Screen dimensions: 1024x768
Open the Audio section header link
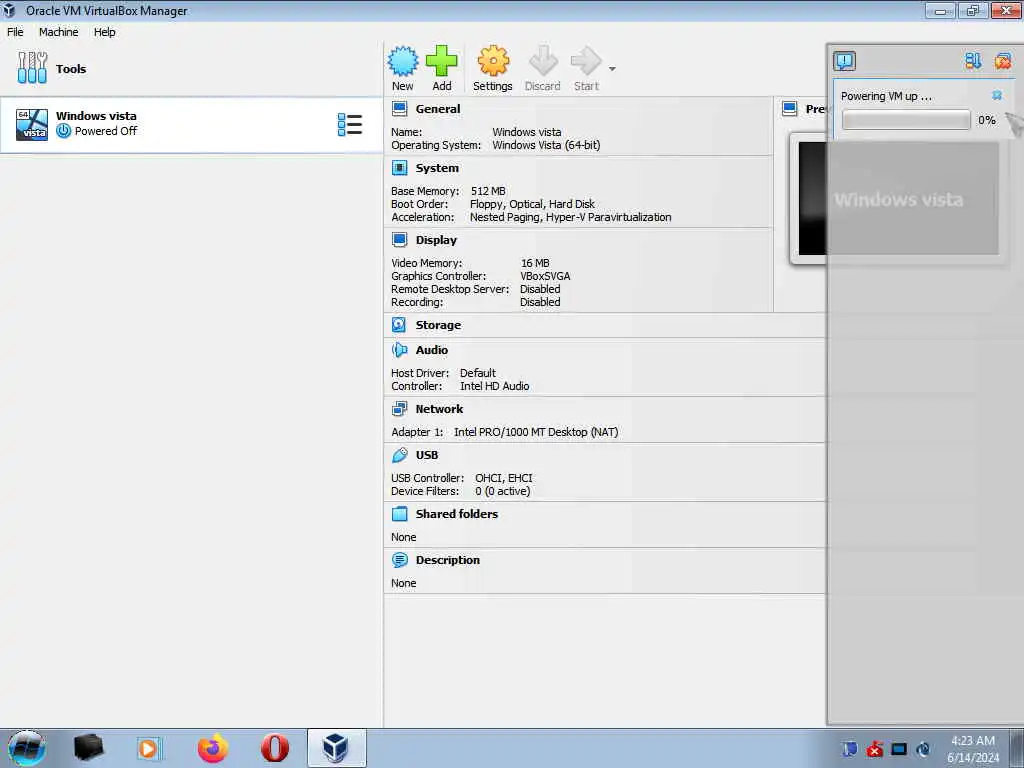432,350
